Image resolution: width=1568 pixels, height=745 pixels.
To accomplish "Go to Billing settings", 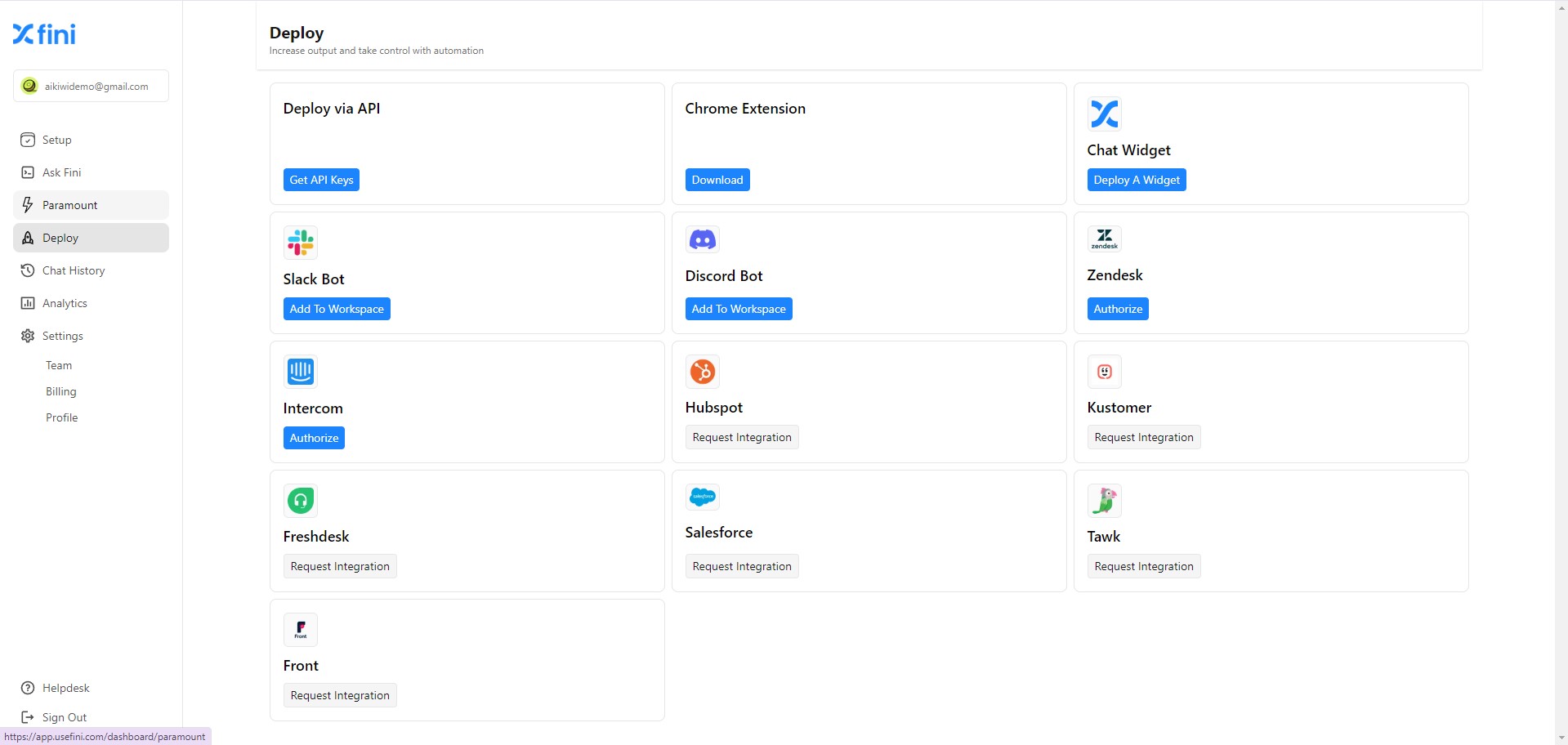I will click(61, 391).
